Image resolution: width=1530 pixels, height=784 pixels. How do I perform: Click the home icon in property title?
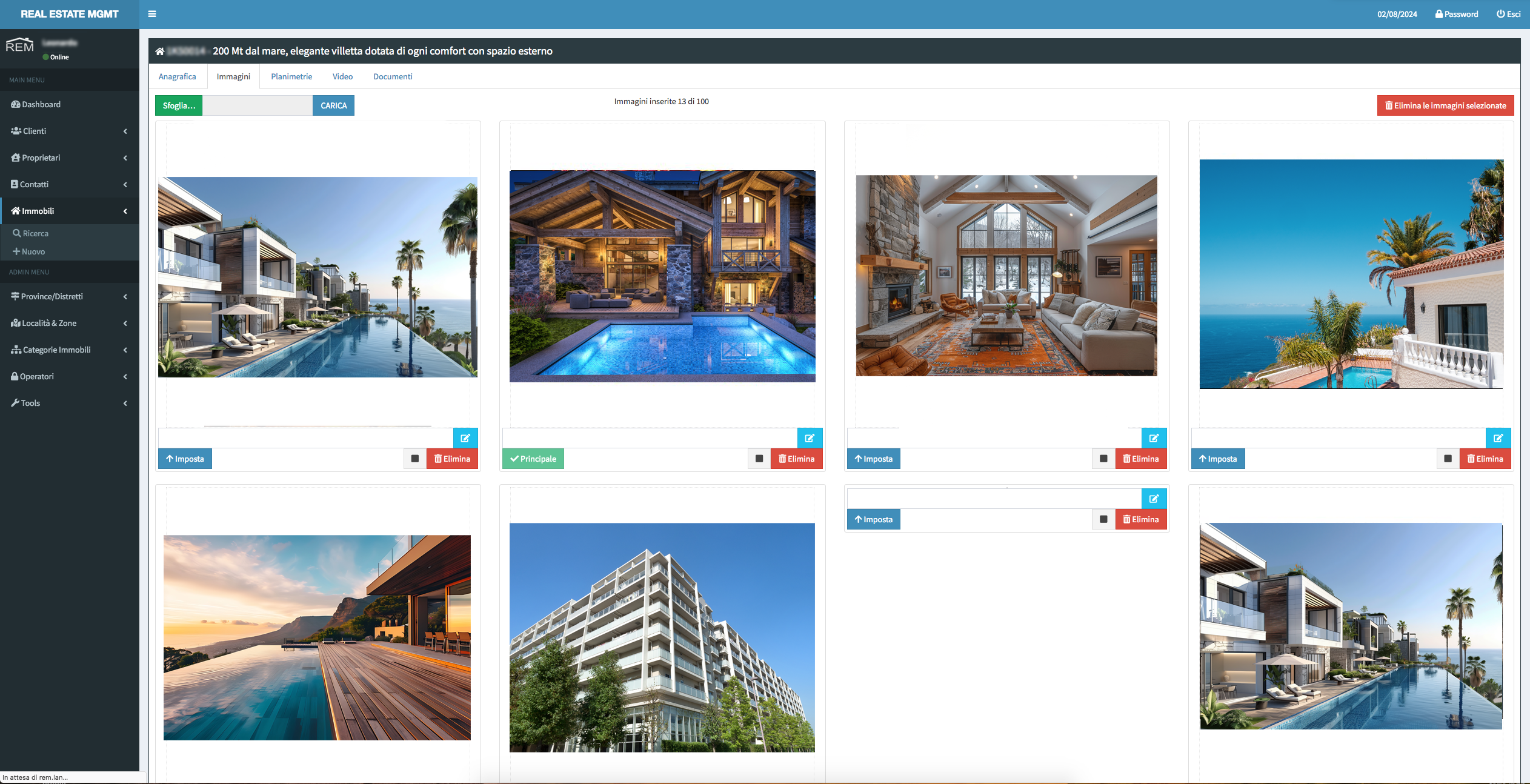point(160,51)
